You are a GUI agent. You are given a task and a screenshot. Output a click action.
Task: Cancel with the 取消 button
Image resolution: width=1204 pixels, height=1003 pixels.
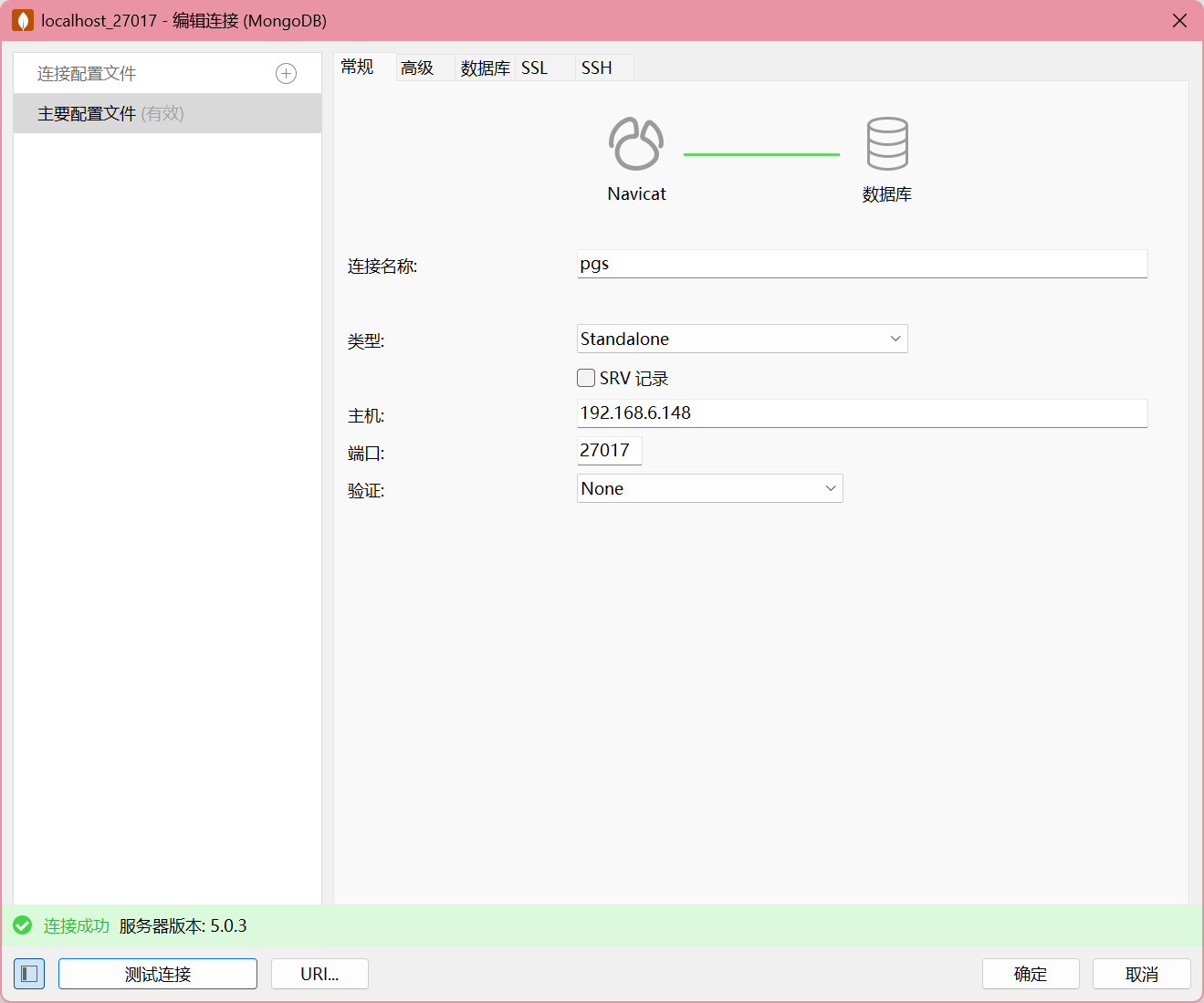tap(1142, 974)
